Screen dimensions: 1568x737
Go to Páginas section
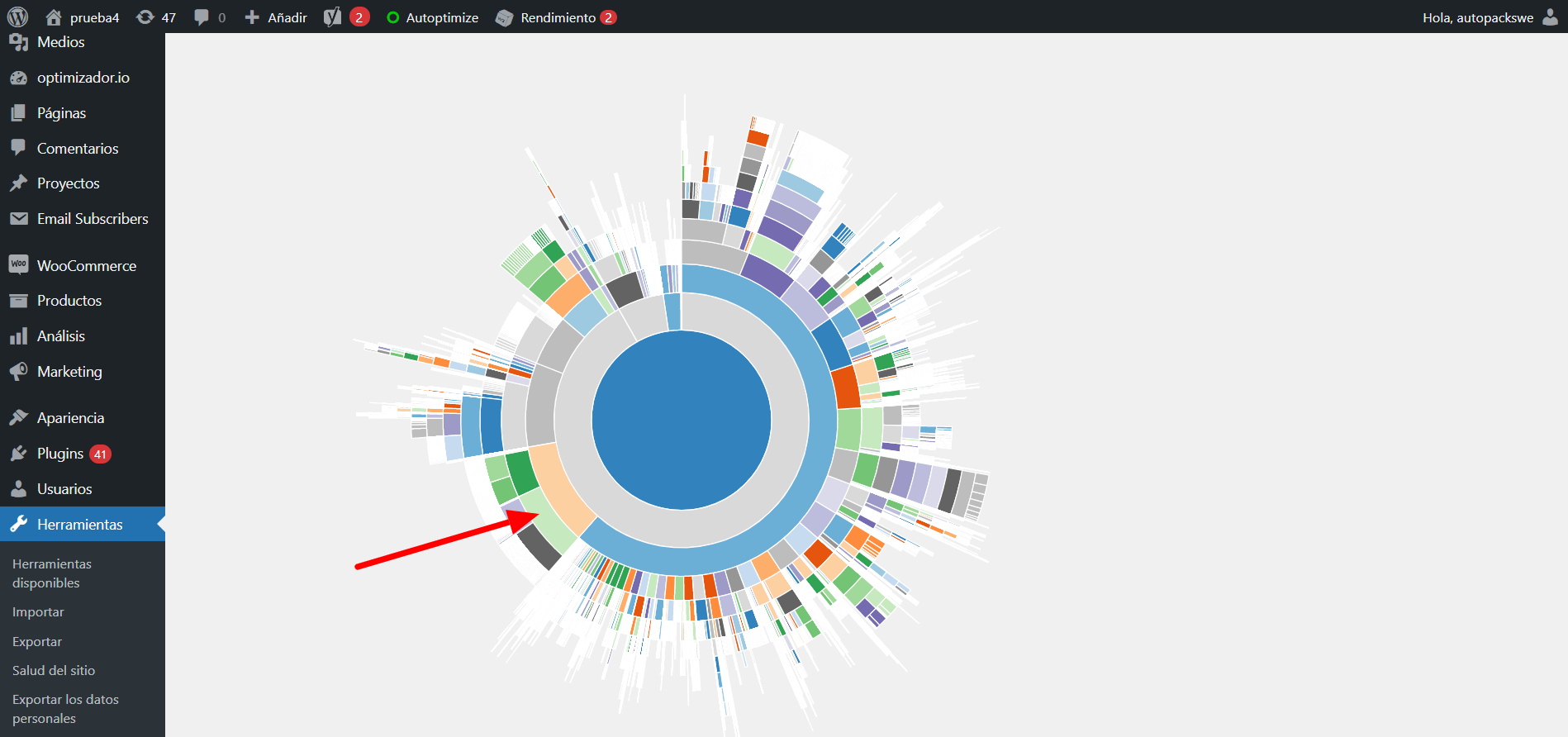(x=62, y=113)
